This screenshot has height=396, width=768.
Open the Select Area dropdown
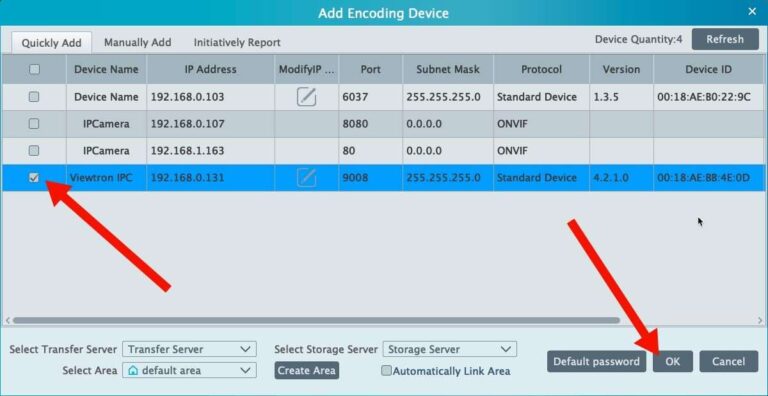coord(189,371)
